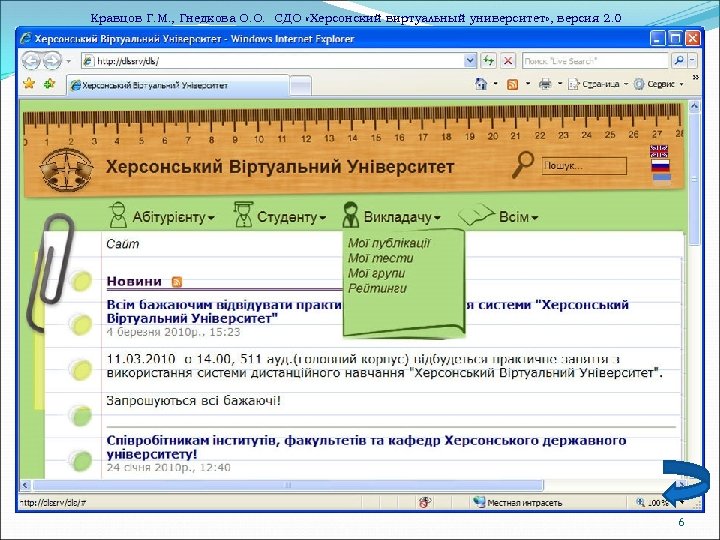The image size is (720, 540).
Task: Minimize the Internet Explorer window
Action: (658, 38)
